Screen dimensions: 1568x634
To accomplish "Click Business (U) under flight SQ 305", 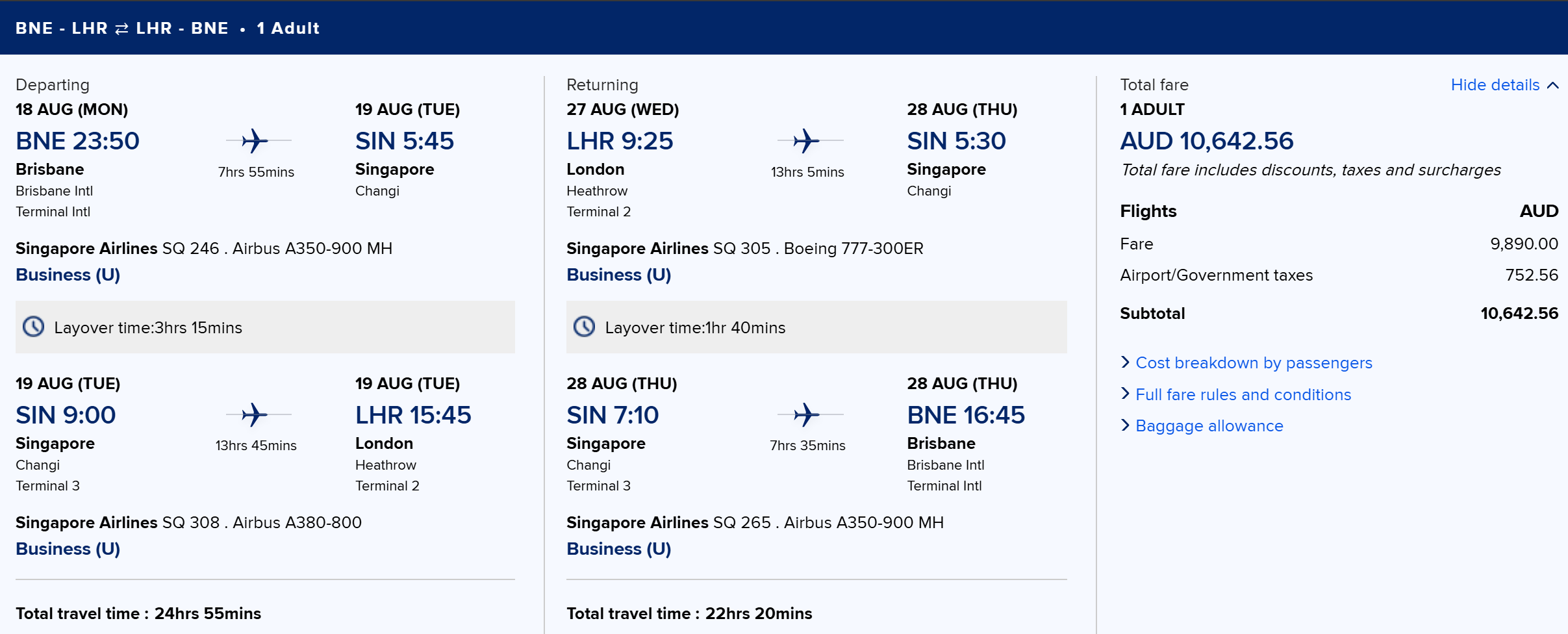I will [619, 275].
